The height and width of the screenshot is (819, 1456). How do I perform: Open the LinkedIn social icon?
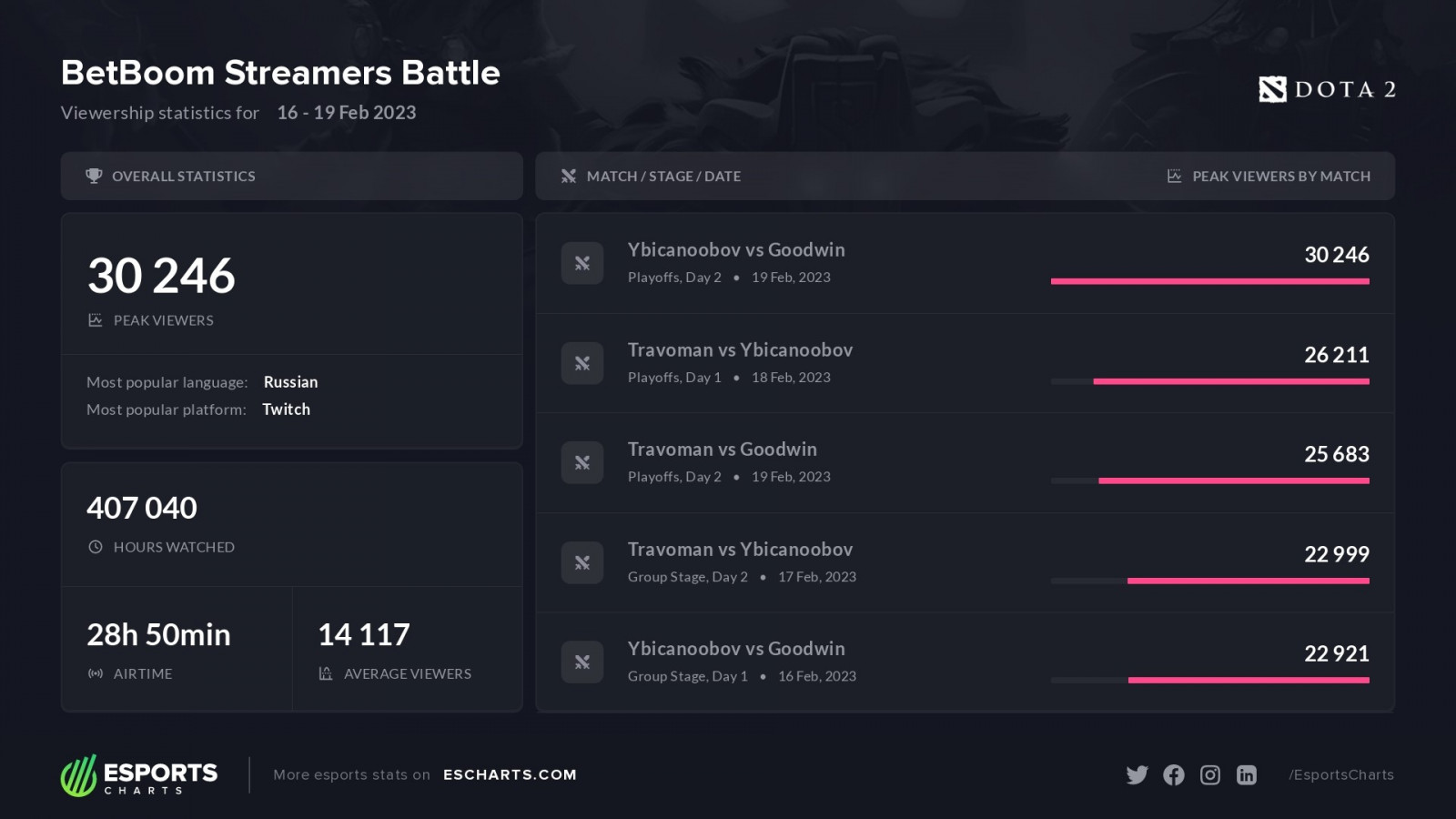coord(1247,774)
